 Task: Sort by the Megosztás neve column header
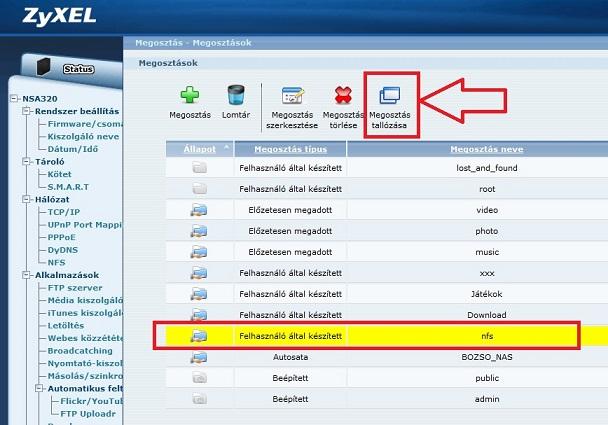tap(487, 149)
